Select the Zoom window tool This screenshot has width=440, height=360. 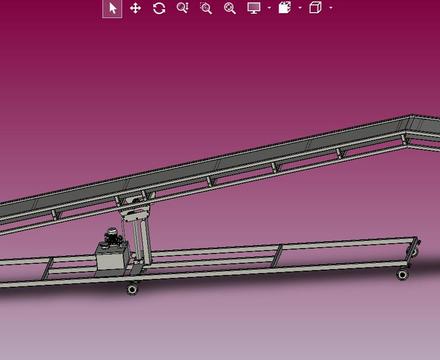(206, 8)
